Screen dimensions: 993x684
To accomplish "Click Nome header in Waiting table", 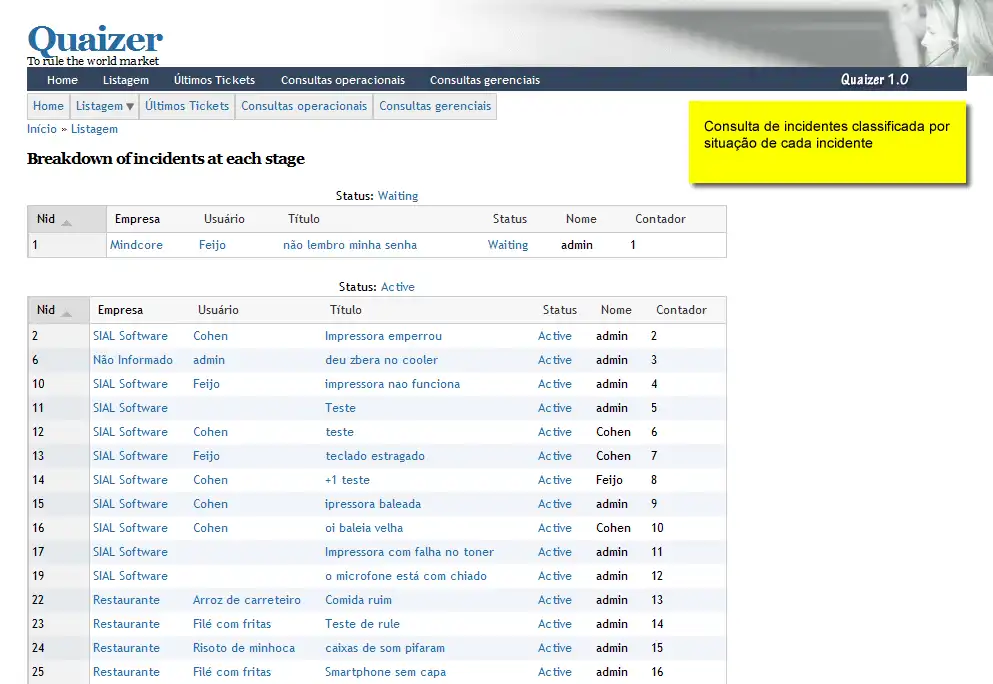I will pos(581,218).
